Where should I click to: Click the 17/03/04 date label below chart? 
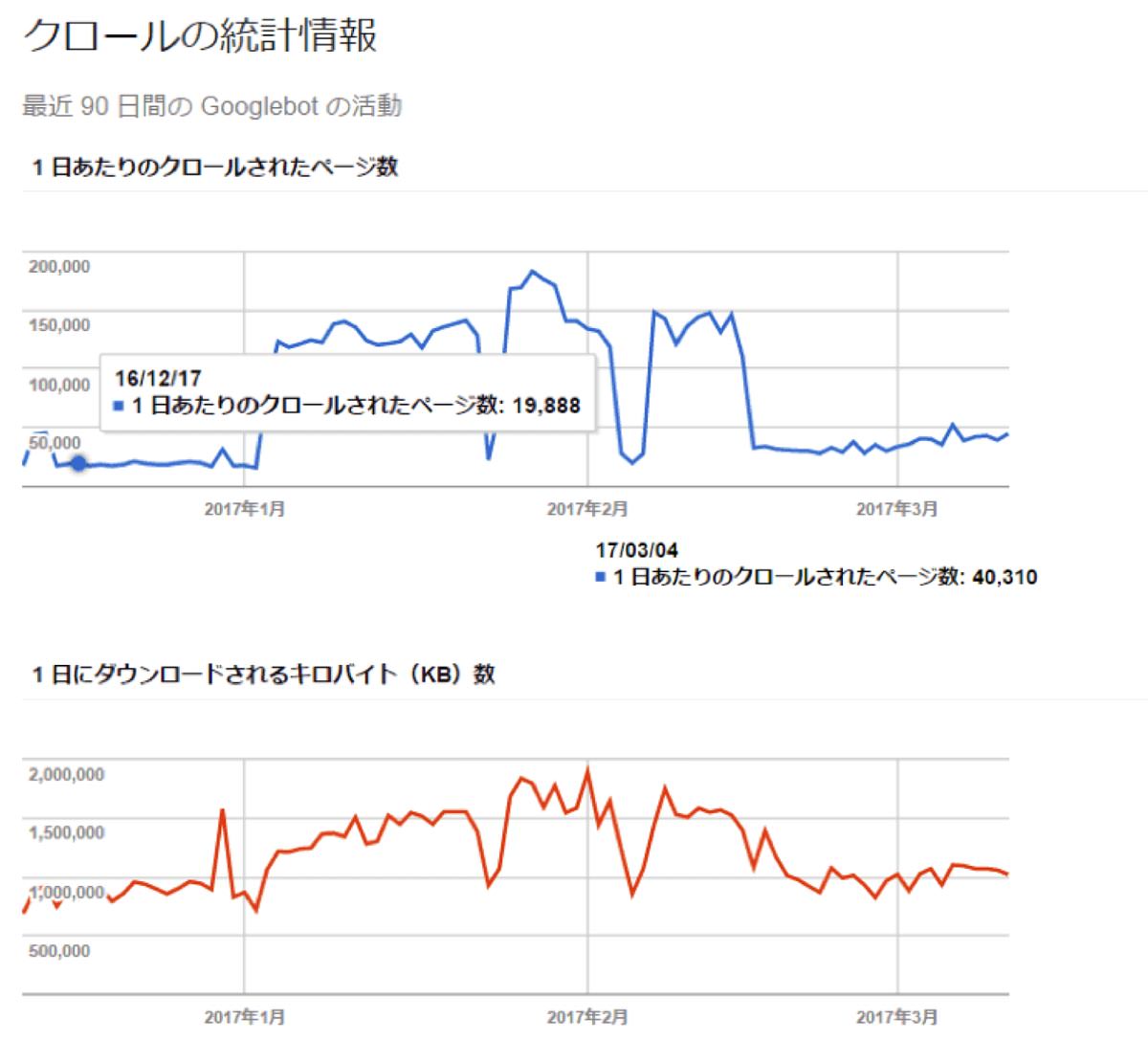tap(636, 550)
